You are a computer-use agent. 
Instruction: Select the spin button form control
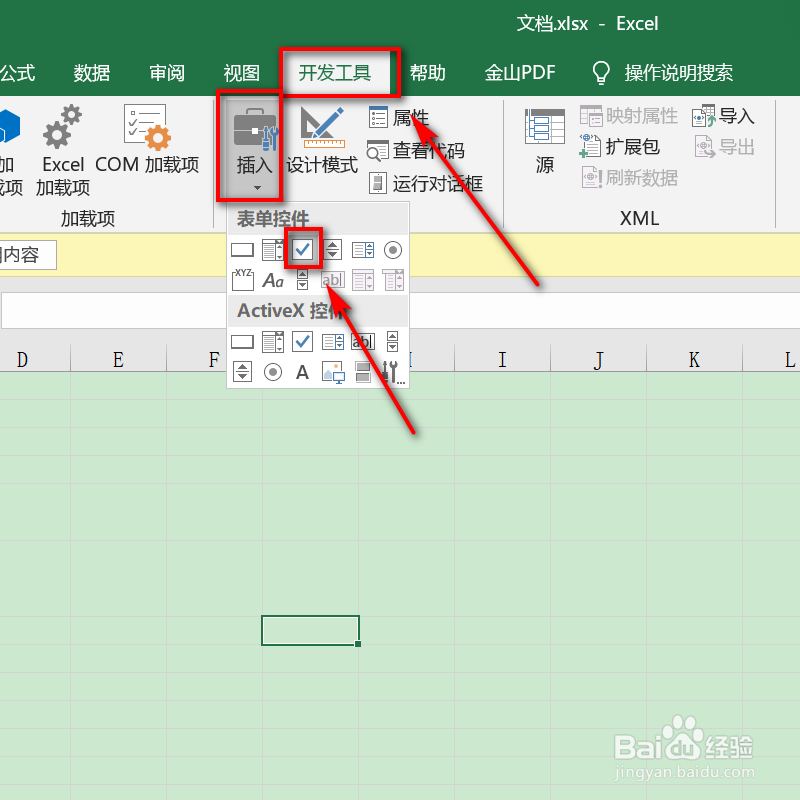pos(332,250)
